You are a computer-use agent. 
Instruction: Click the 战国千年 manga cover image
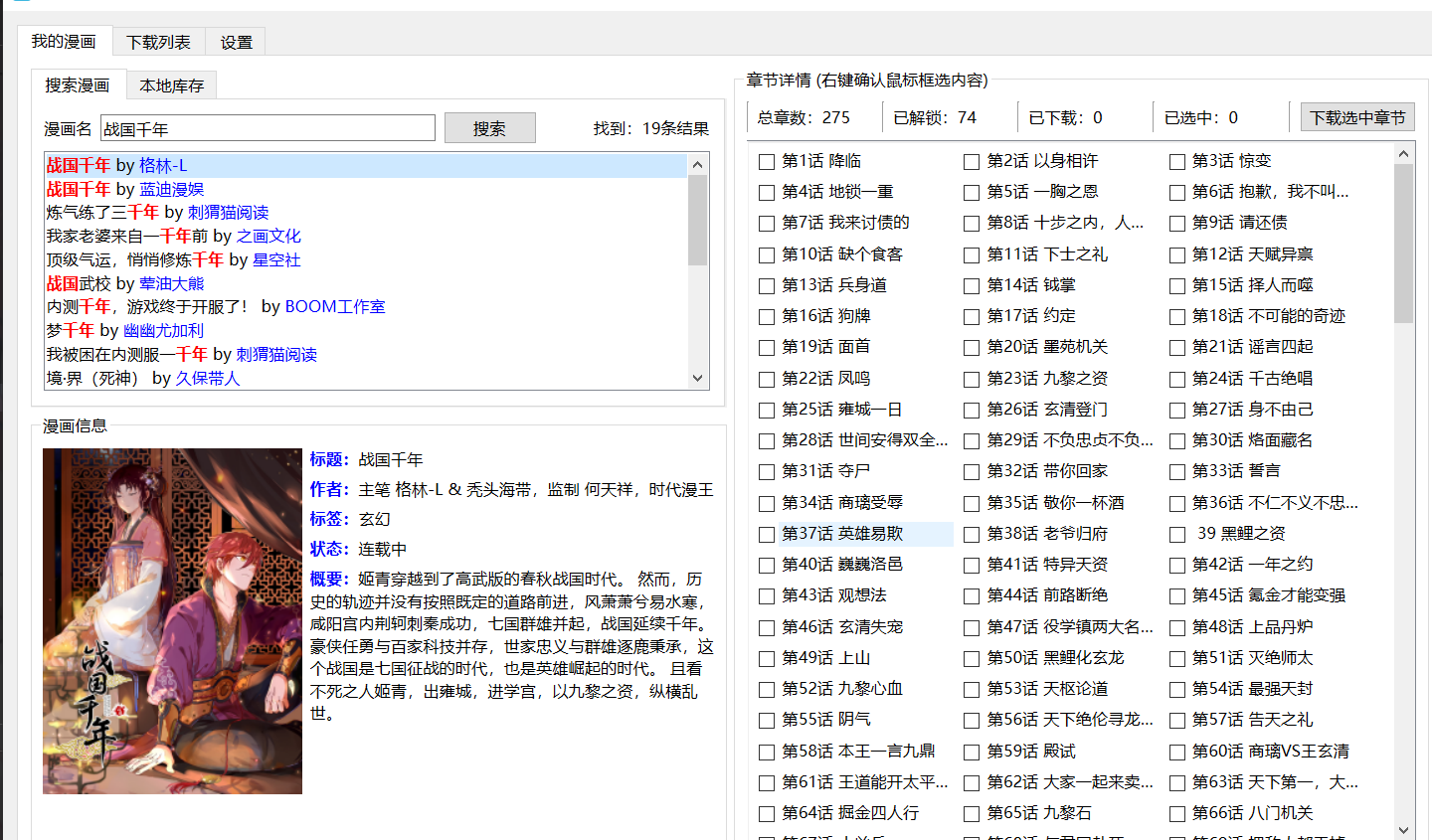pyautogui.click(x=172, y=620)
